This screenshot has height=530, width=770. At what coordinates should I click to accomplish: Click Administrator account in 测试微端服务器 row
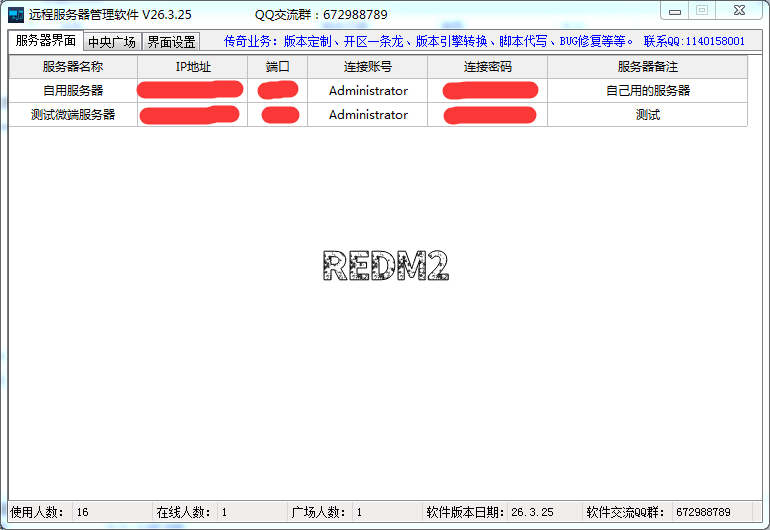(x=368, y=115)
